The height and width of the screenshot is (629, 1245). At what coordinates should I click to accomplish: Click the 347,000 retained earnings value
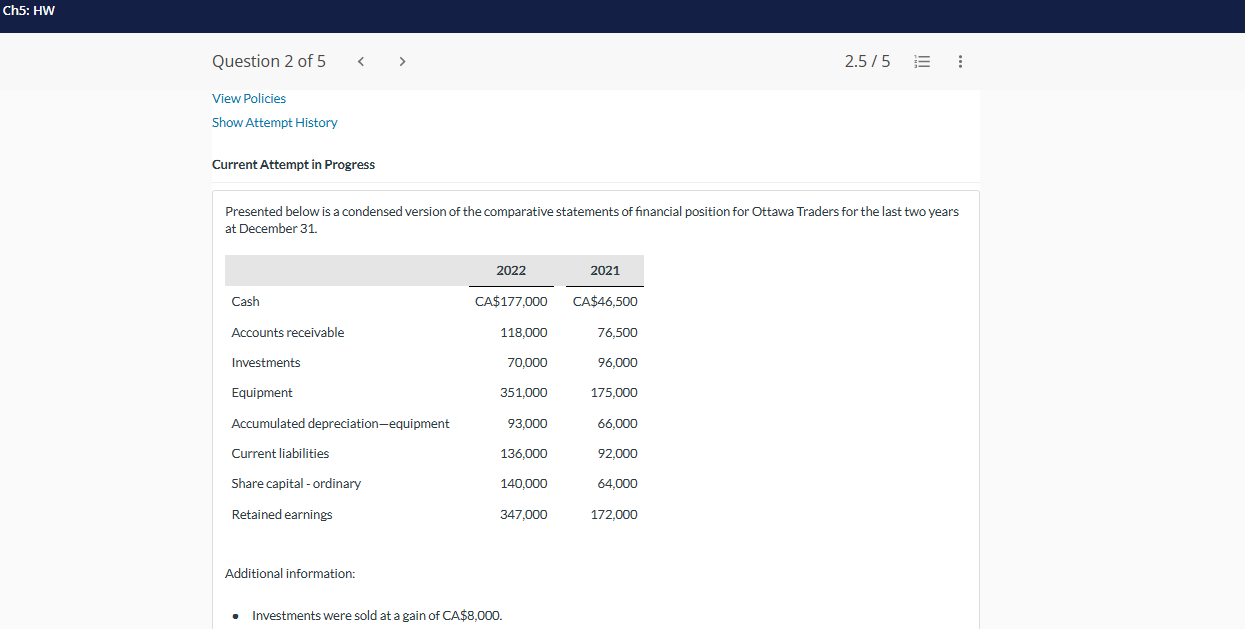[x=524, y=514]
